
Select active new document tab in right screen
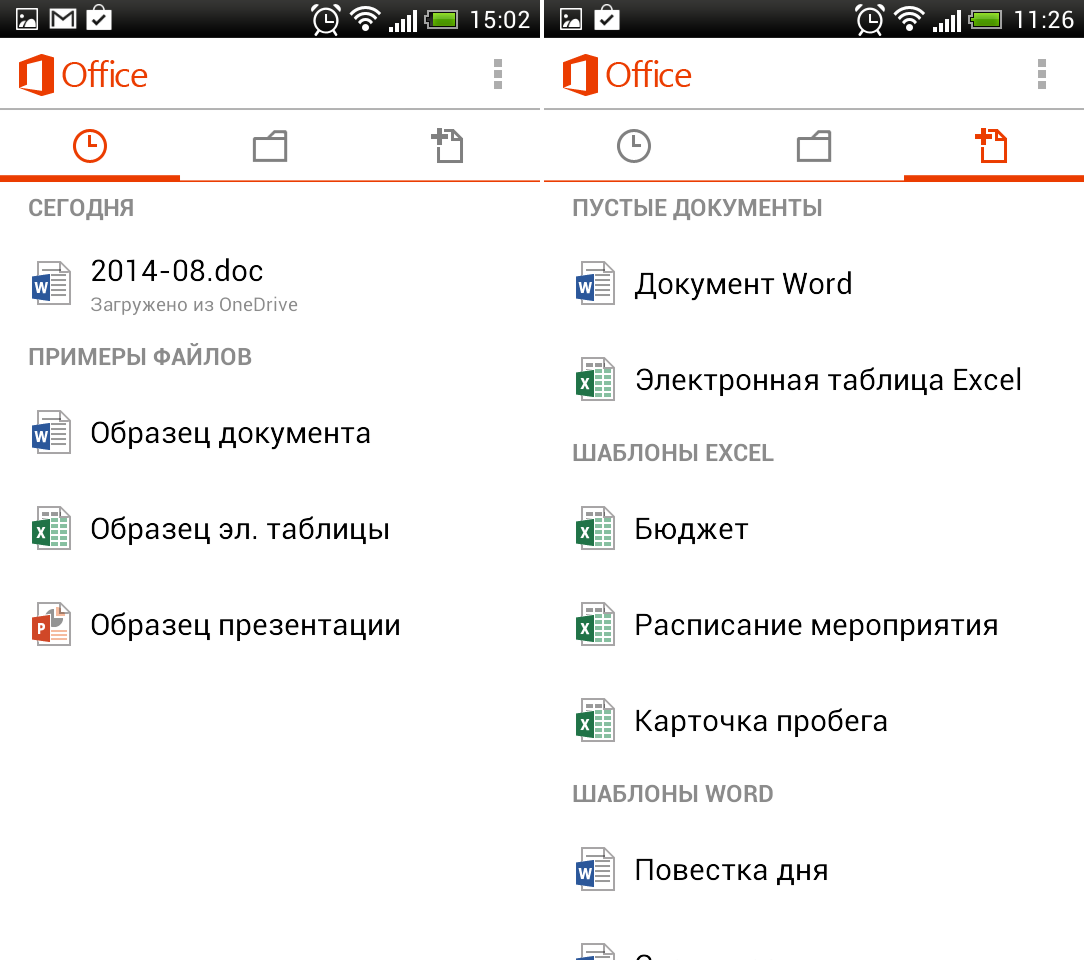tap(992, 146)
